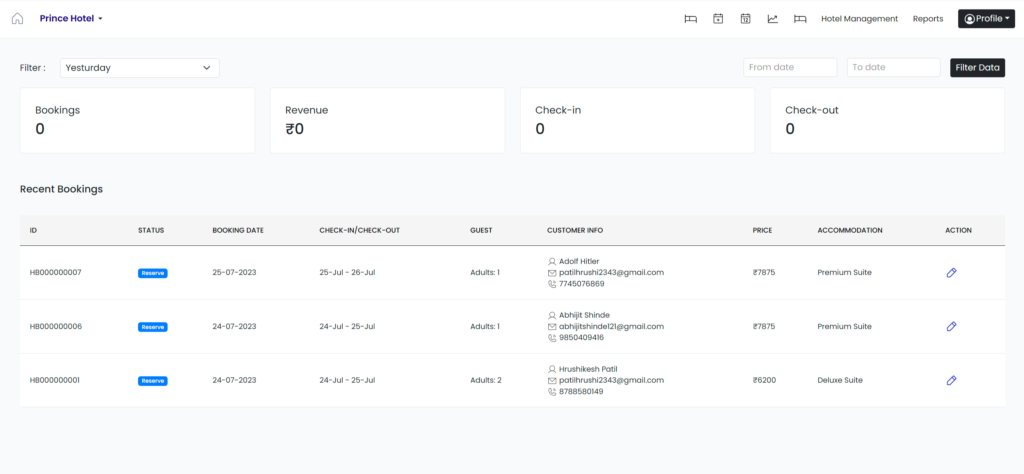Viewport: 1024px width, 474px height.
Task: Open the calendar icon showing number 12
Action: pyautogui.click(x=745, y=19)
